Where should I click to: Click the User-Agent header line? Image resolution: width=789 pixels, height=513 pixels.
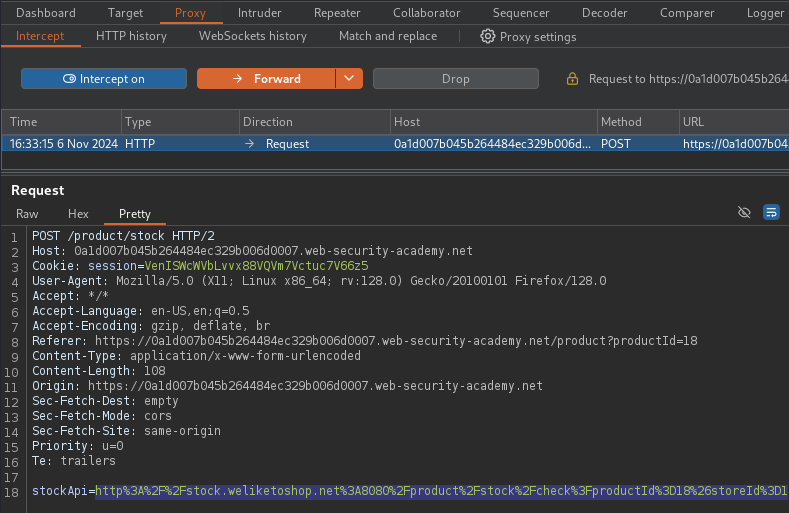coord(319,281)
